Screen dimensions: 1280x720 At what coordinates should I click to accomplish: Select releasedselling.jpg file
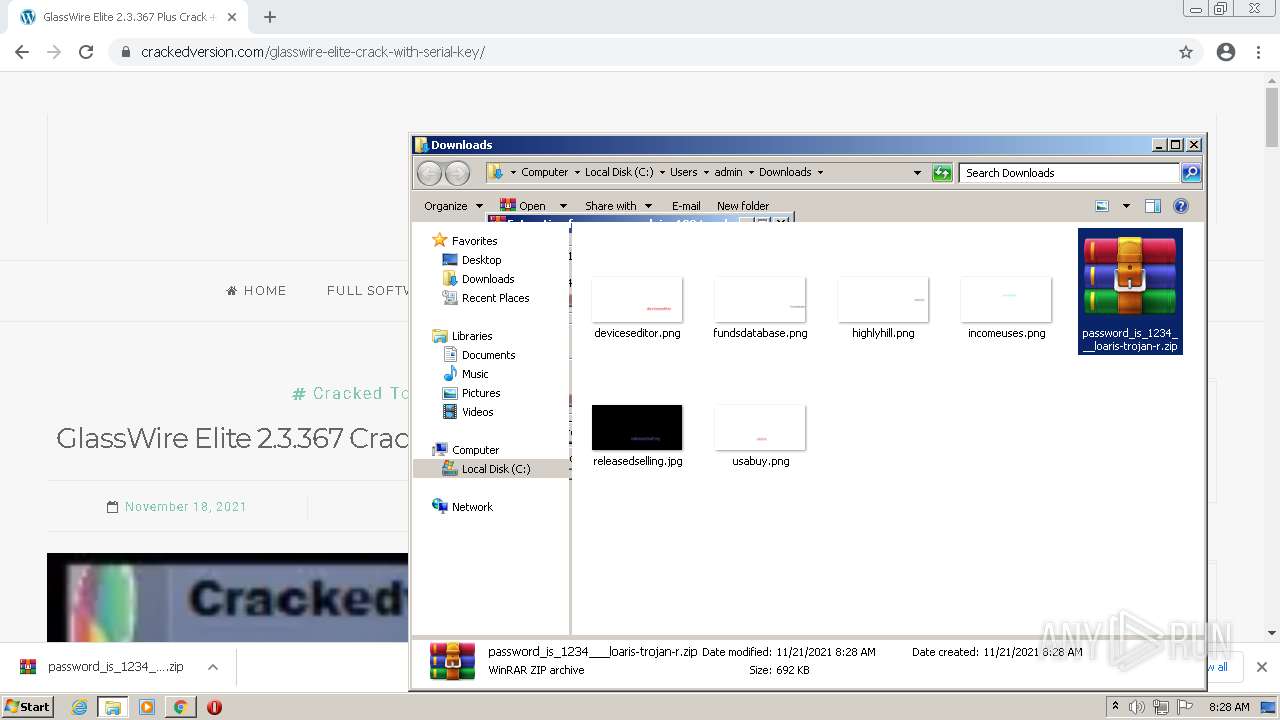[637, 437]
